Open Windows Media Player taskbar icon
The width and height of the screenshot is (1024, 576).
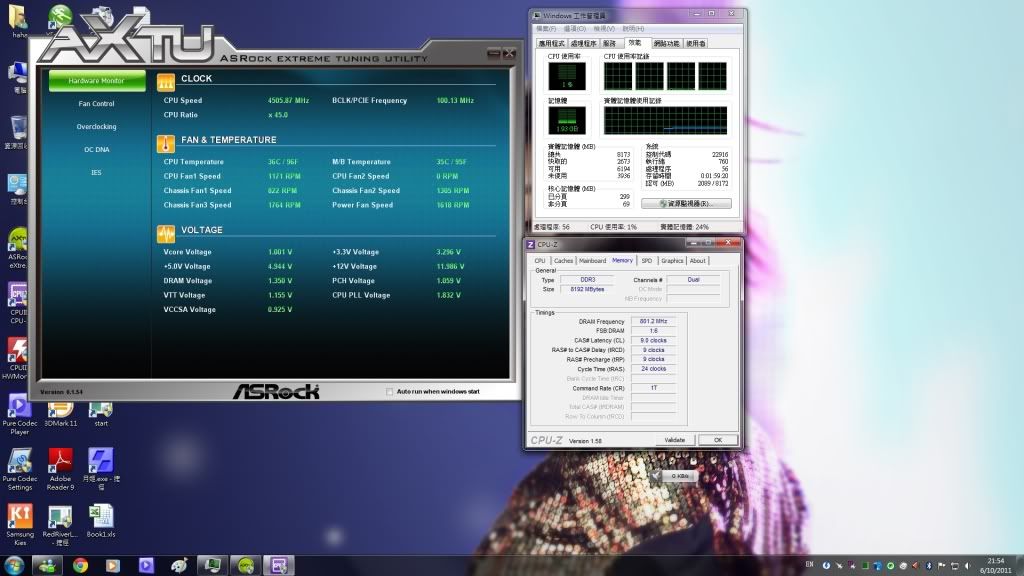coord(113,566)
